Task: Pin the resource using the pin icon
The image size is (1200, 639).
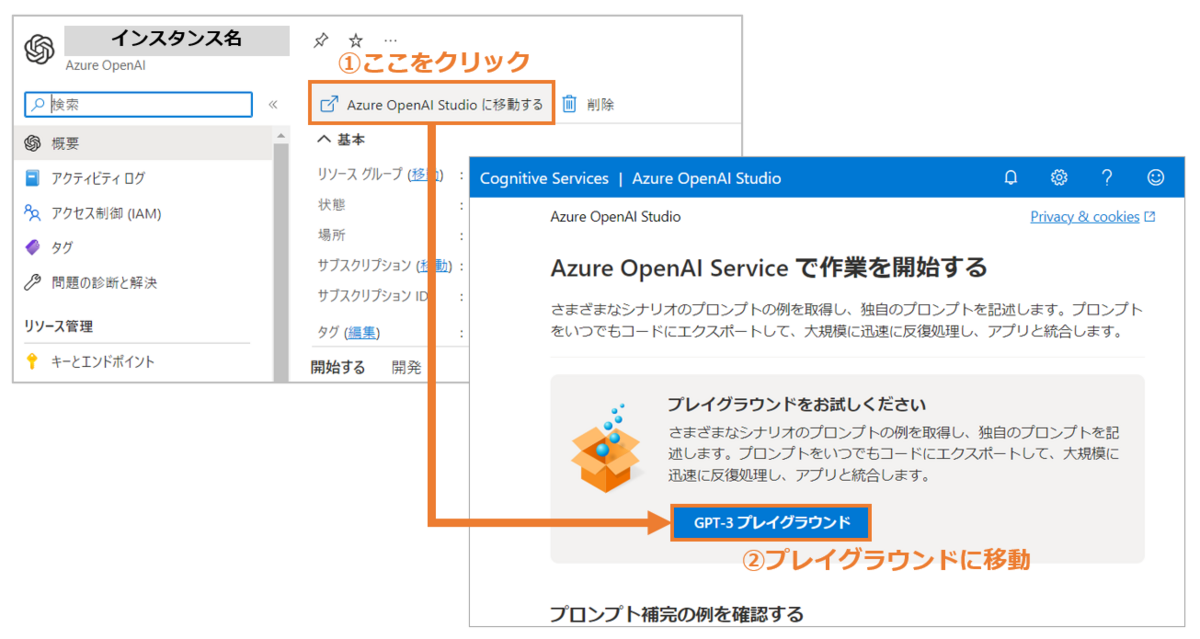Action: pyautogui.click(x=320, y=40)
